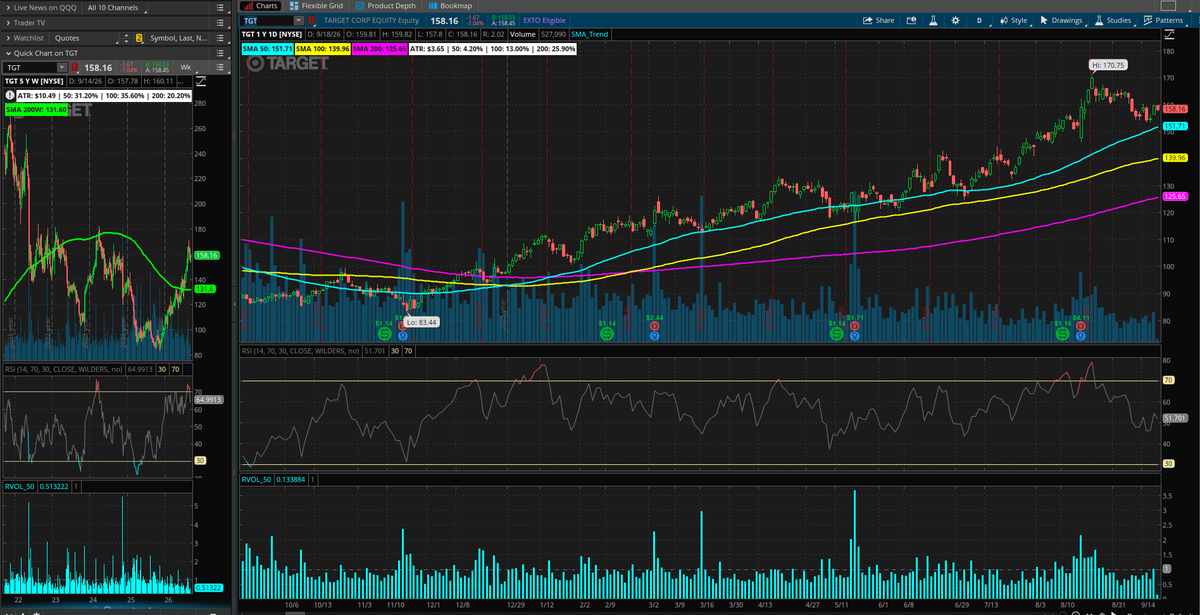Click into the main TGT symbol input field
The image size is (1200, 615).
pyautogui.click(x=267, y=21)
